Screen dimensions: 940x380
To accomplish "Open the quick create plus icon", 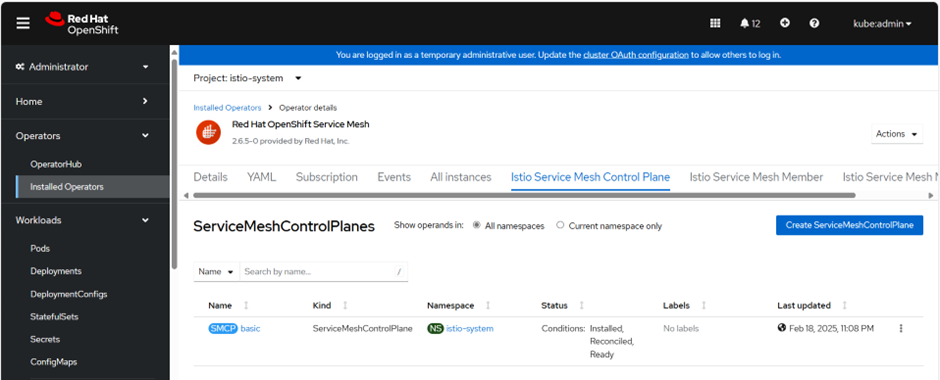I will [x=785, y=23].
